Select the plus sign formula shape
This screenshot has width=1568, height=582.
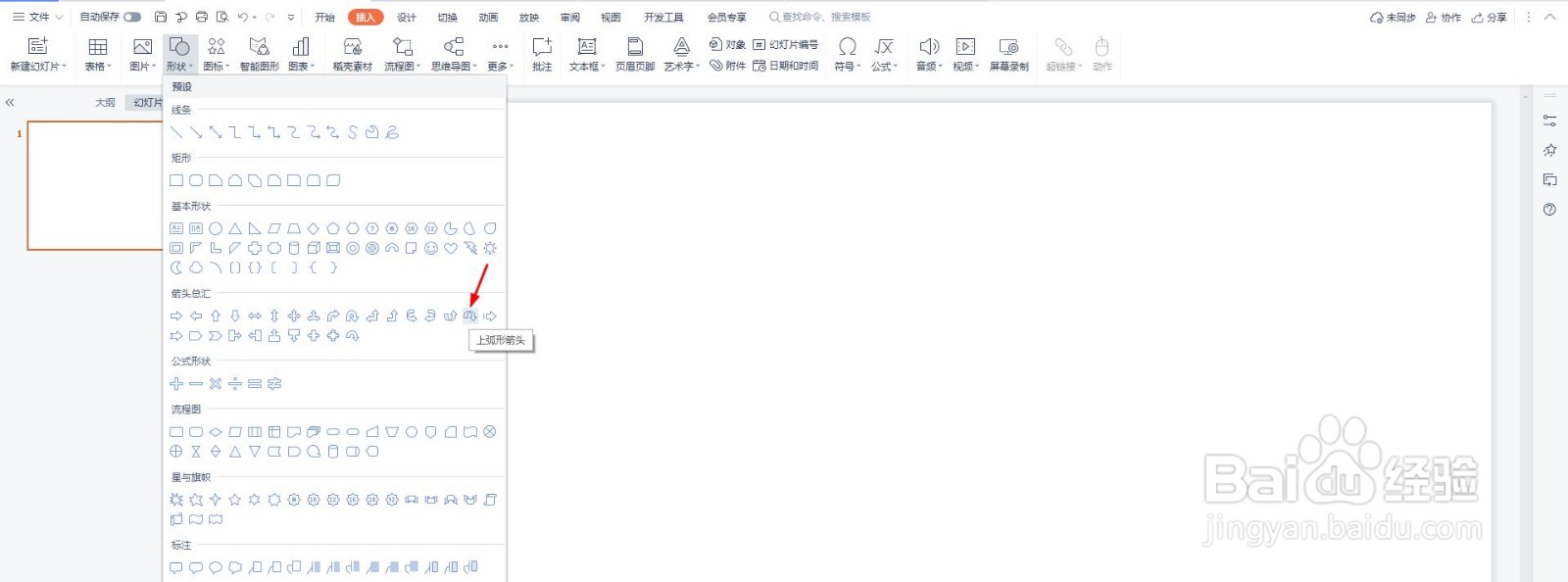click(176, 383)
